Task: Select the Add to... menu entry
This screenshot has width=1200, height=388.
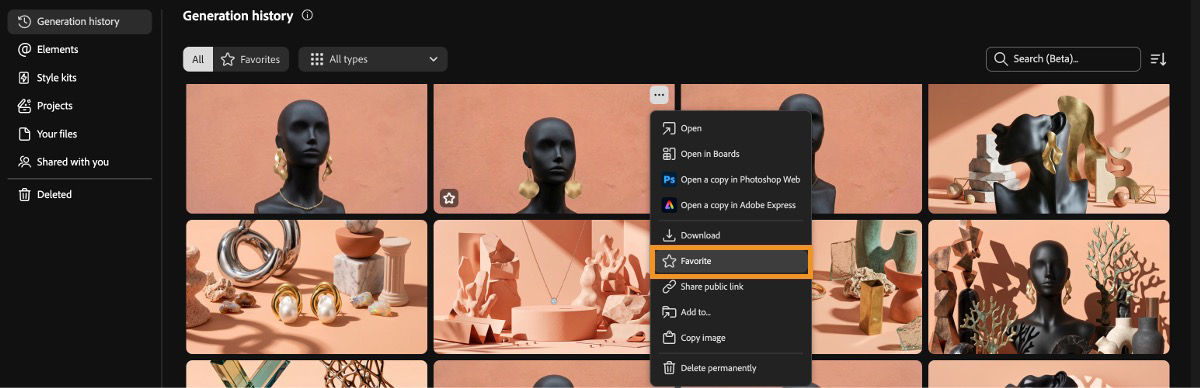Action: (730, 312)
